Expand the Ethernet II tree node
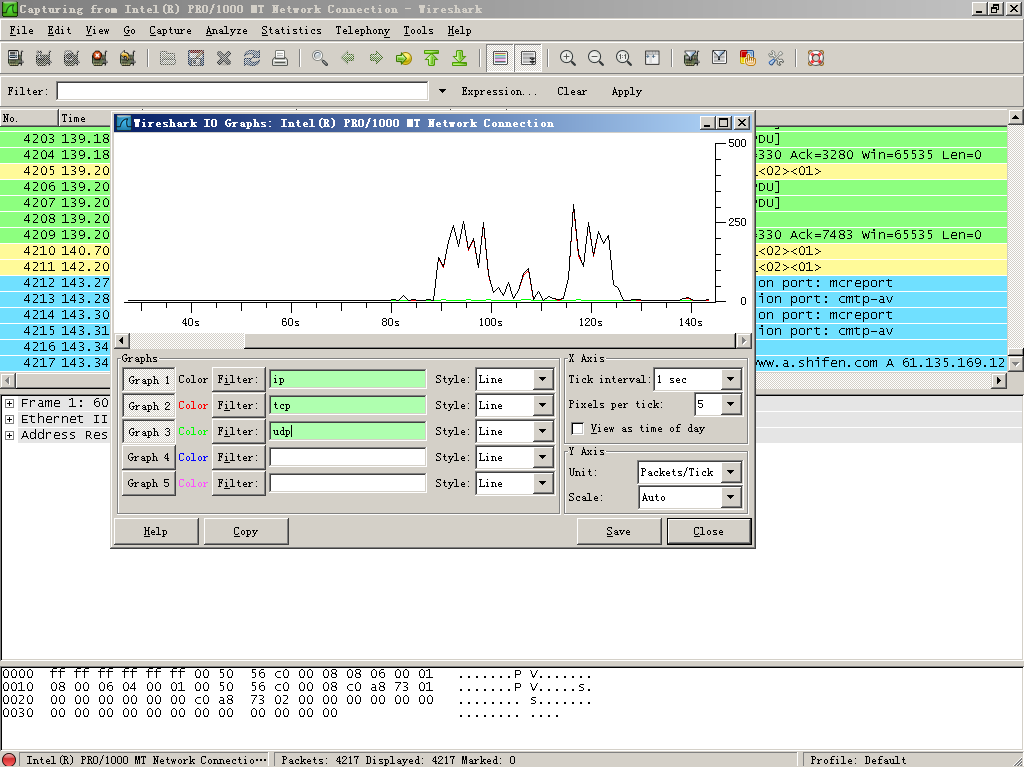The image size is (1024, 768). pos(10,419)
